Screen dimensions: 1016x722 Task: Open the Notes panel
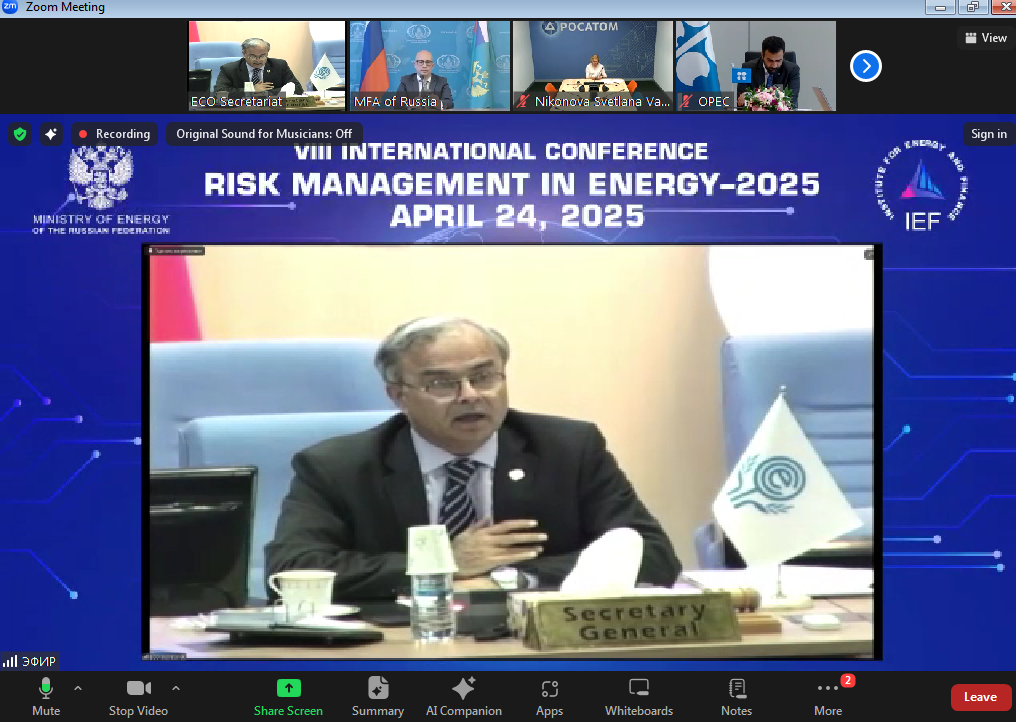[736, 696]
